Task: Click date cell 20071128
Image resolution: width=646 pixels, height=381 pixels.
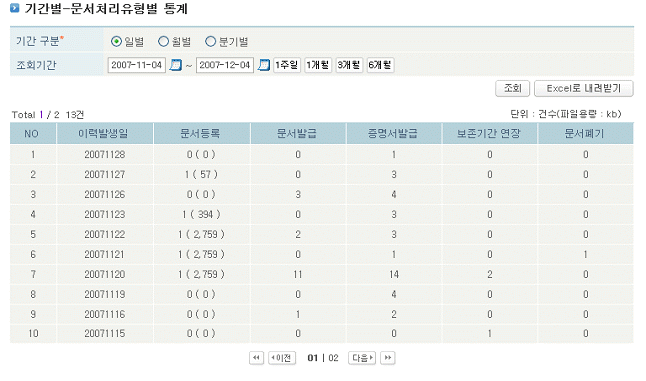Action: coord(105,154)
